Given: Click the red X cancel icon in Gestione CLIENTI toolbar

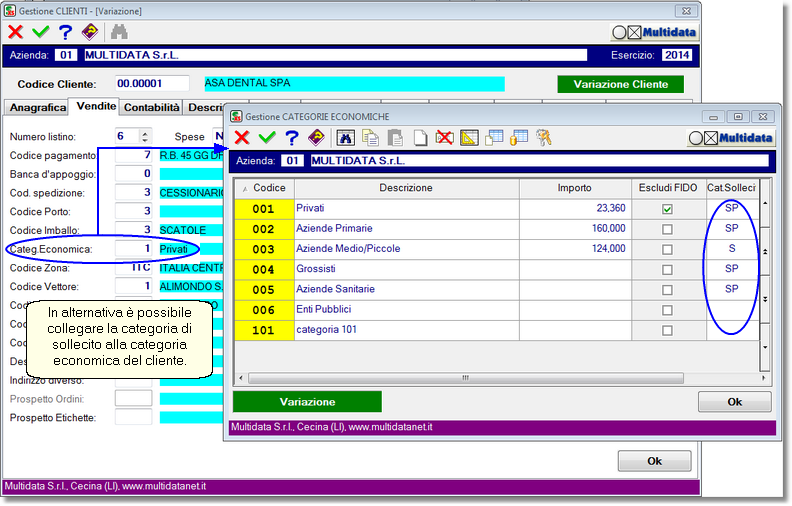Looking at the screenshot, I should coord(16,32).
